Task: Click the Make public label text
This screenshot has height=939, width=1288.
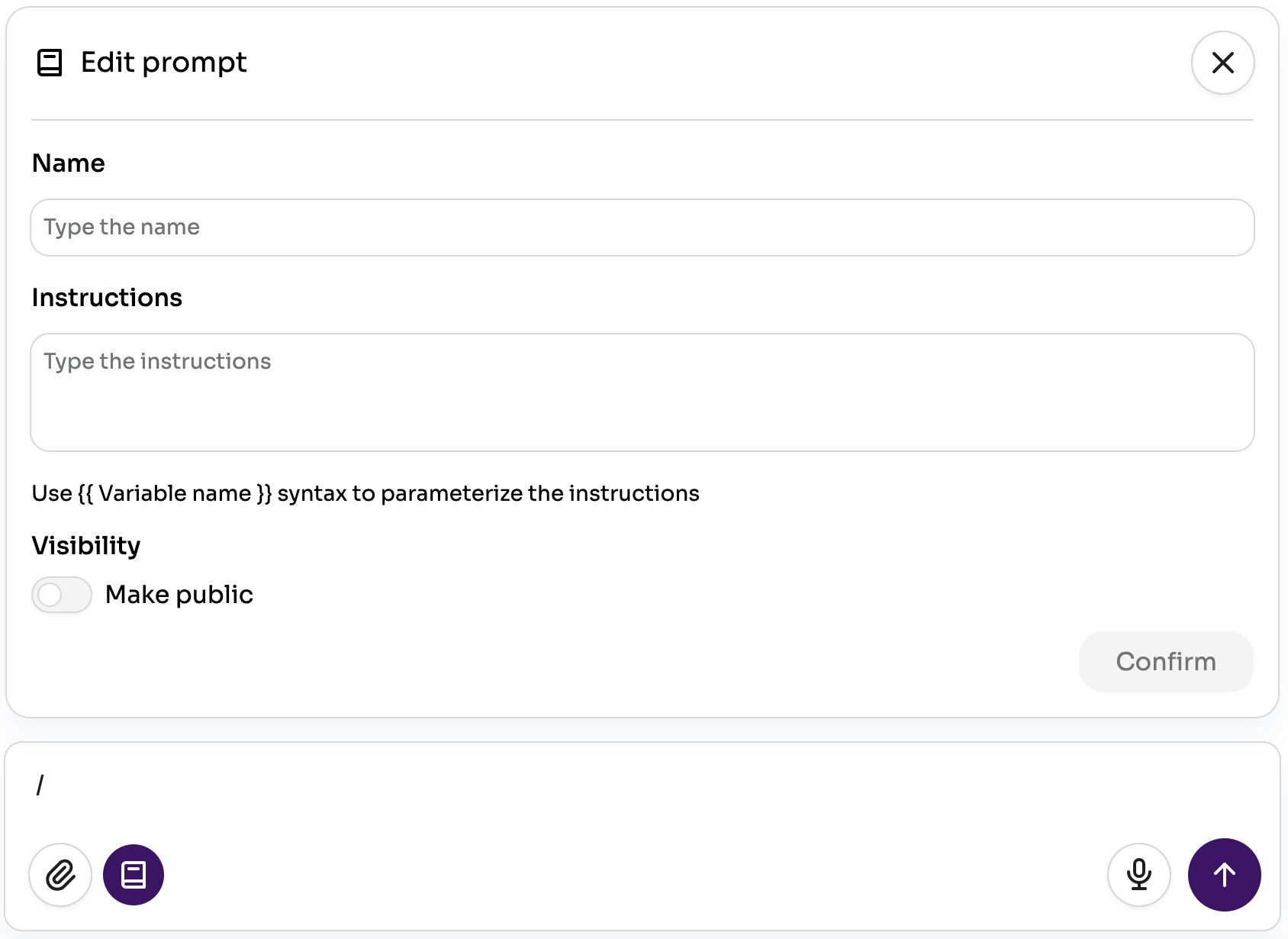Action: (x=179, y=594)
